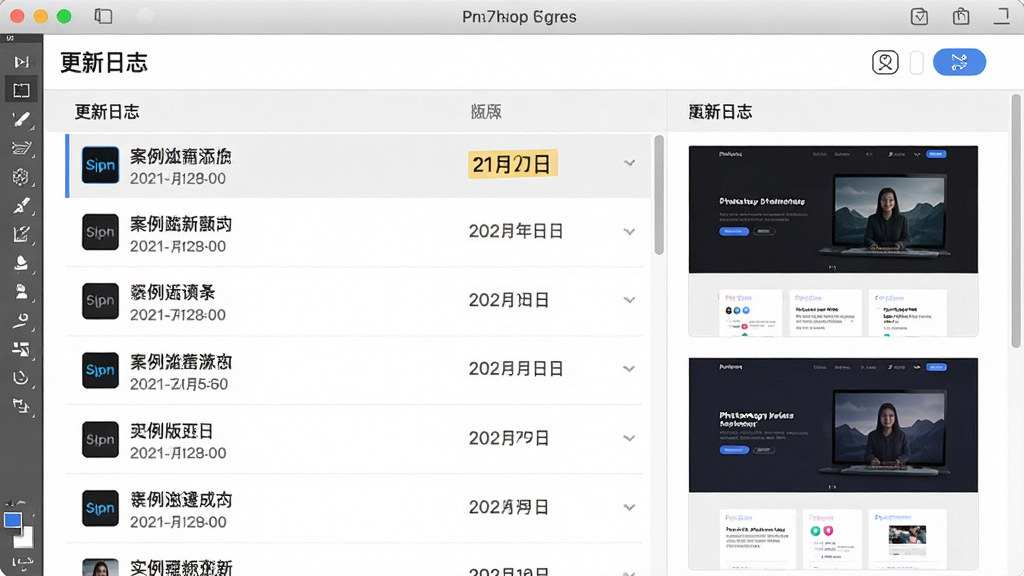Expand the chevron on the yellow-dated first row

(x=629, y=163)
